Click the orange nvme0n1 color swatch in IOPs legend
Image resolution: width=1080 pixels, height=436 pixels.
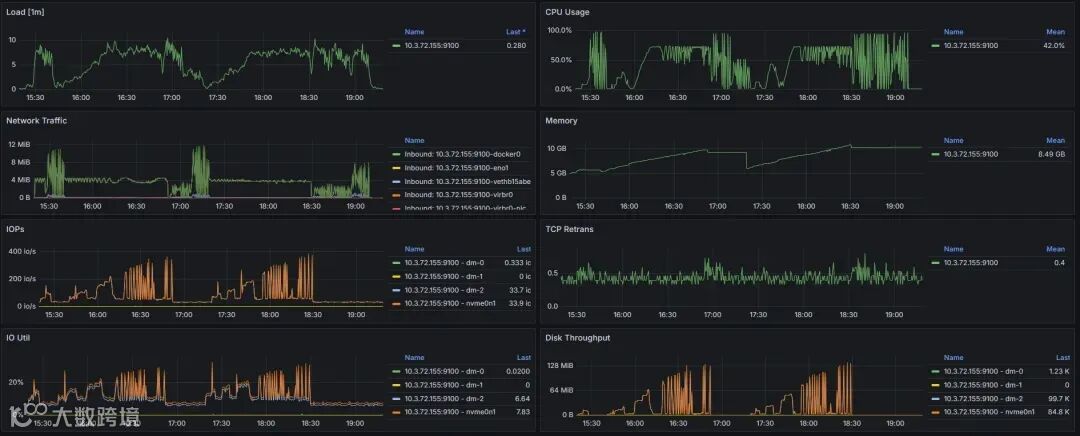click(x=395, y=304)
